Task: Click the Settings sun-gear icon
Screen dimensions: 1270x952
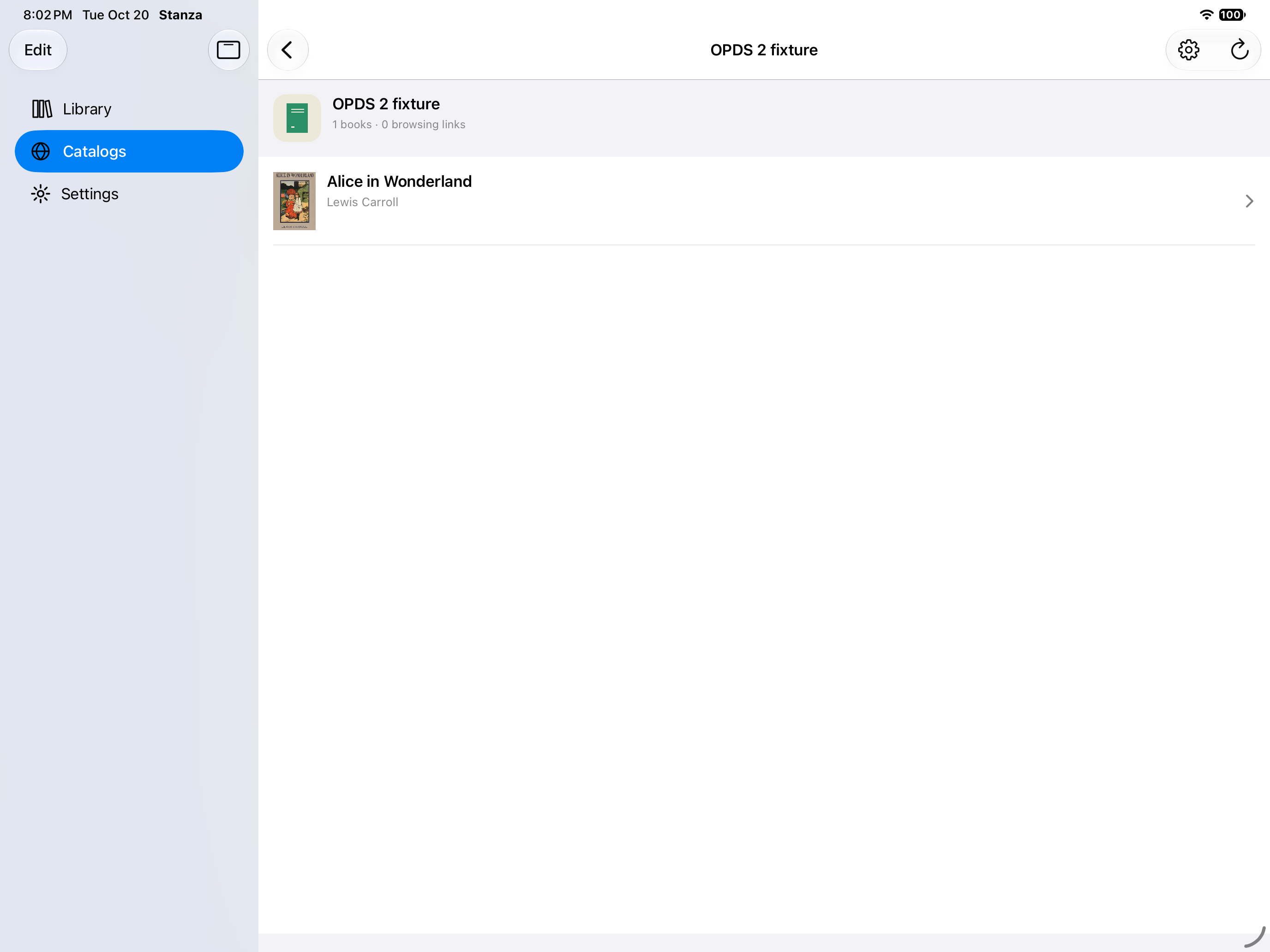Action: [41, 194]
